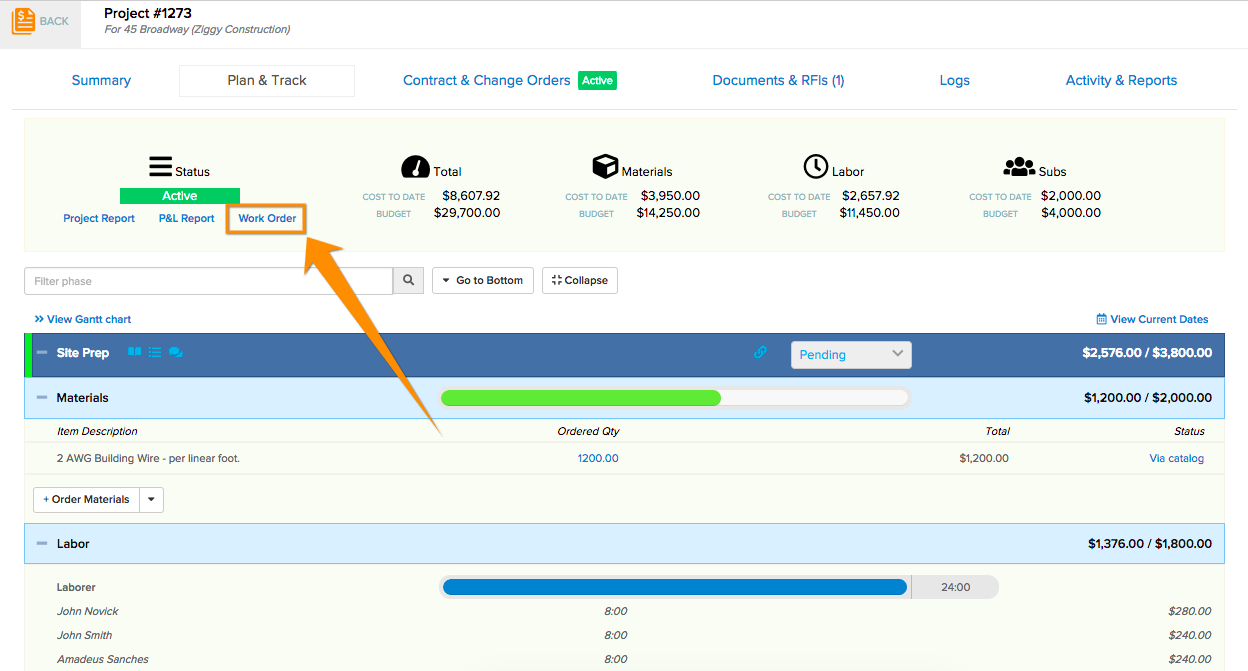Click the blue Laborer progress bar
This screenshot has height=671, width=1248.
point(674,587)
